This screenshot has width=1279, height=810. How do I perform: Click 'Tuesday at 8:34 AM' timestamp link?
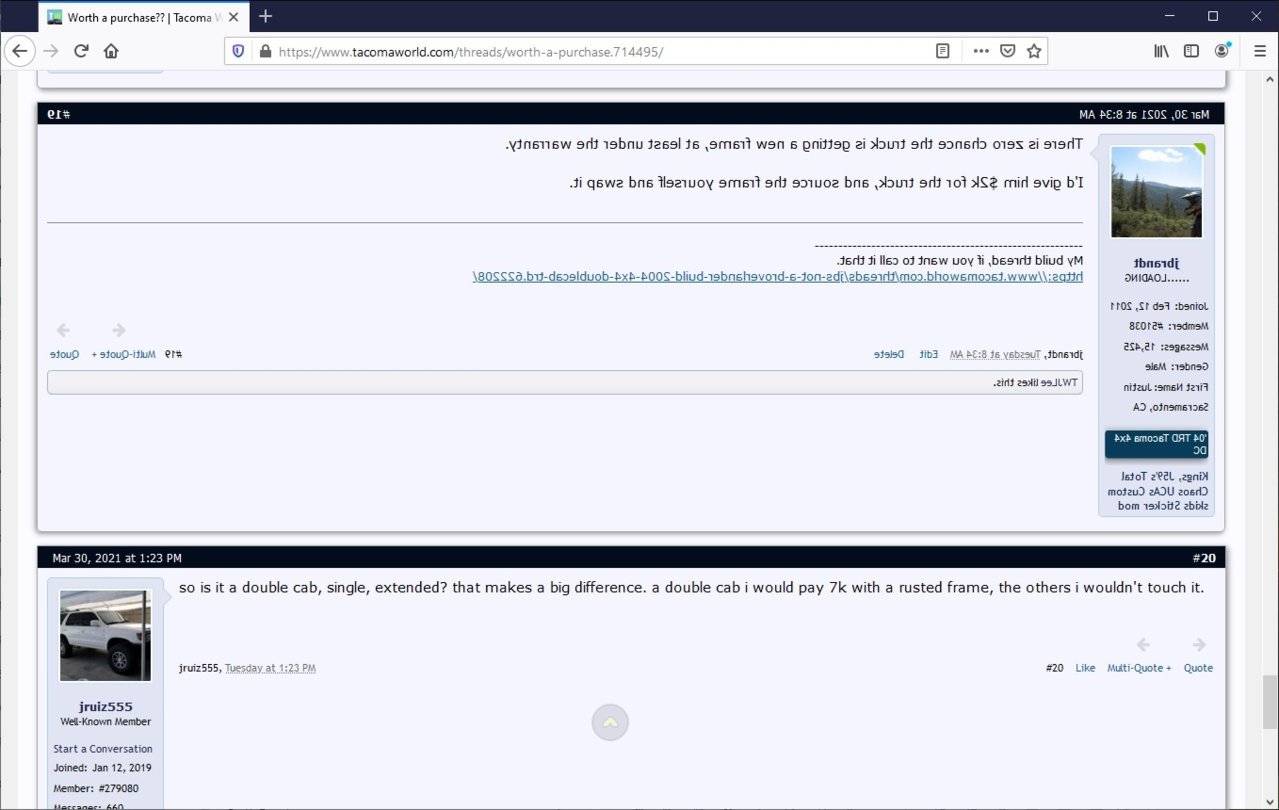click(x=993, y=354)
